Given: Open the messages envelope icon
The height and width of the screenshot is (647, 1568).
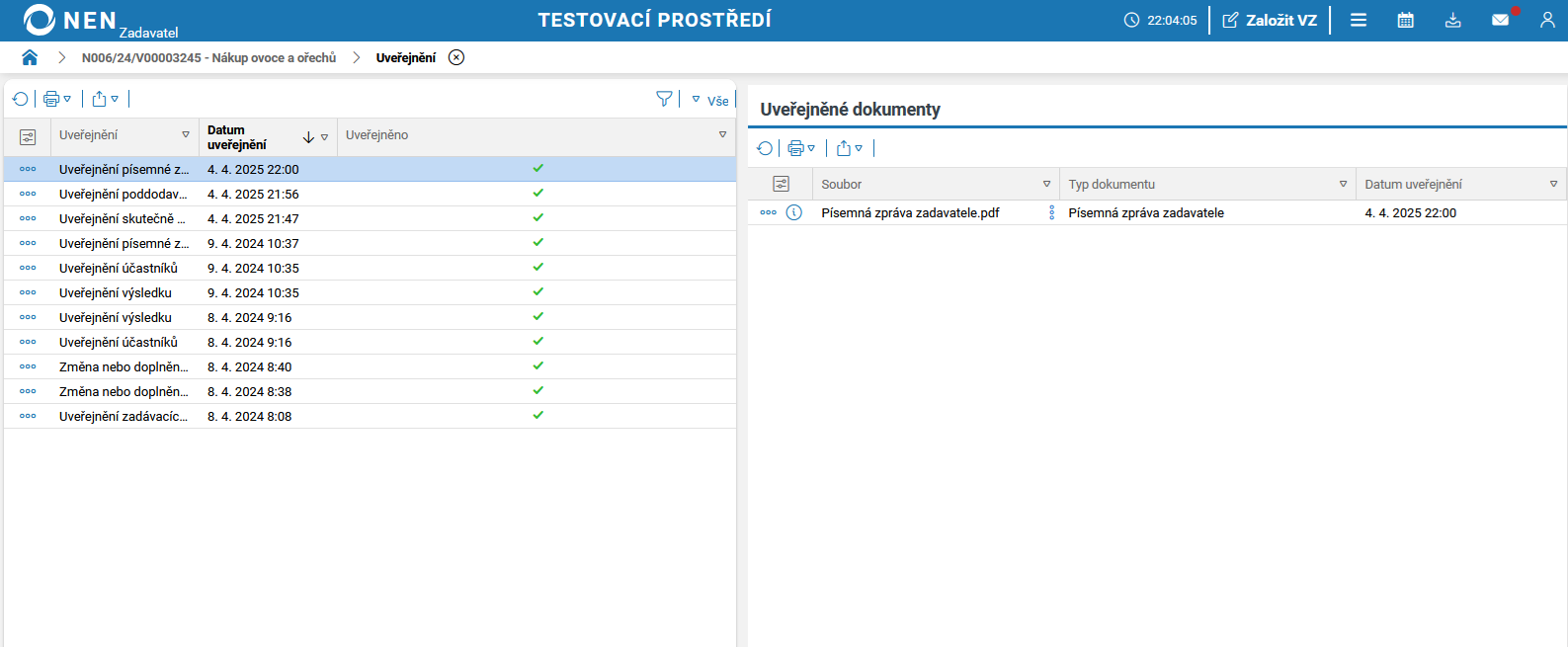Looking at the screenshot, I should tap(1500, 20).
